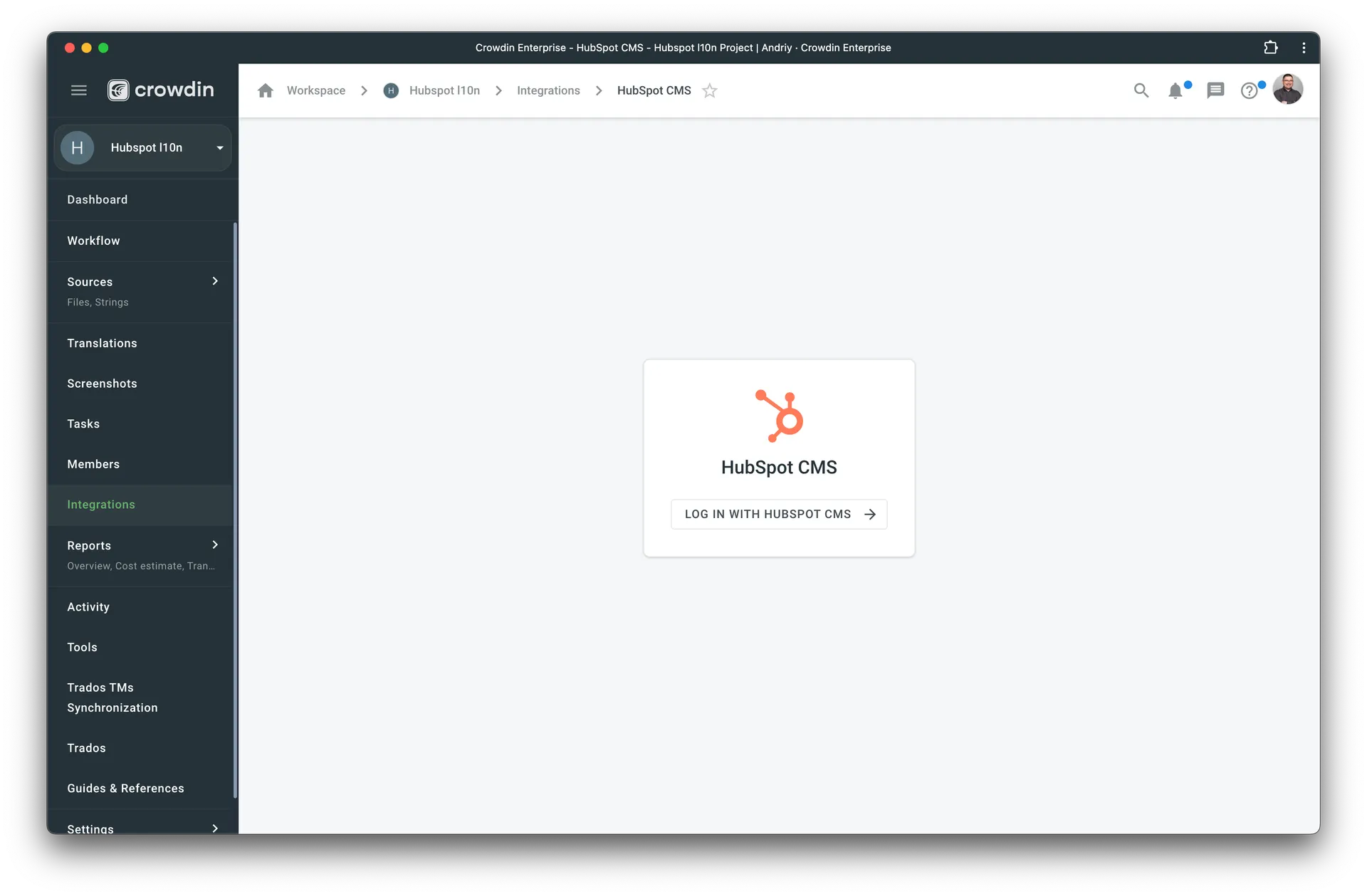Star the HubSpot CMS page as favorite

[709, 90]
